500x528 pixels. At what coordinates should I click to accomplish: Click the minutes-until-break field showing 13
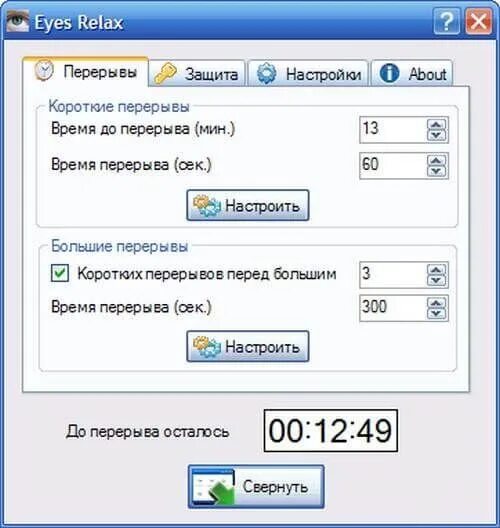coord(393,129)
